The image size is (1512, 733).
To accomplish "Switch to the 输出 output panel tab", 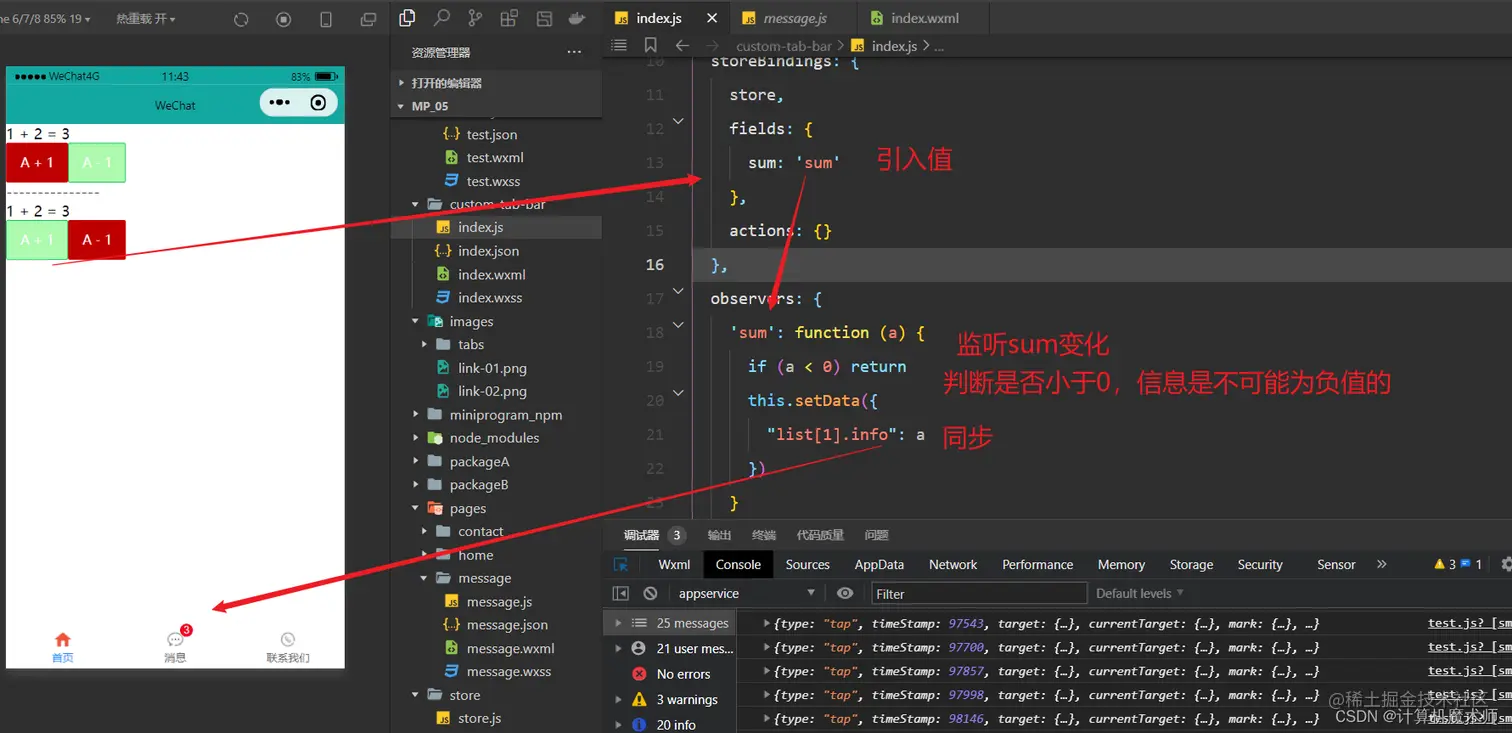I will 719,535.
